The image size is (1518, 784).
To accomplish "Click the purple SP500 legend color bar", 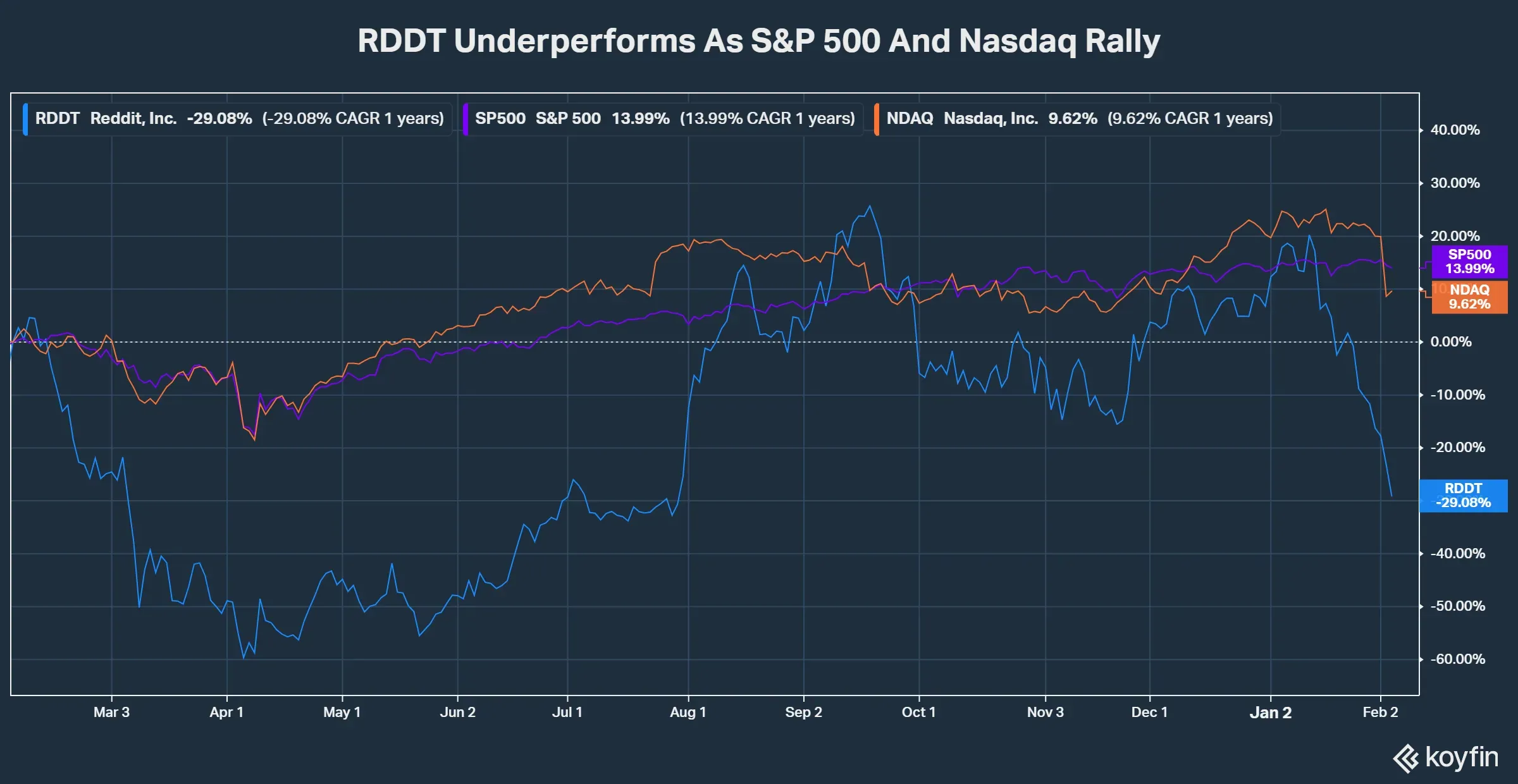I will click(466, 119).
